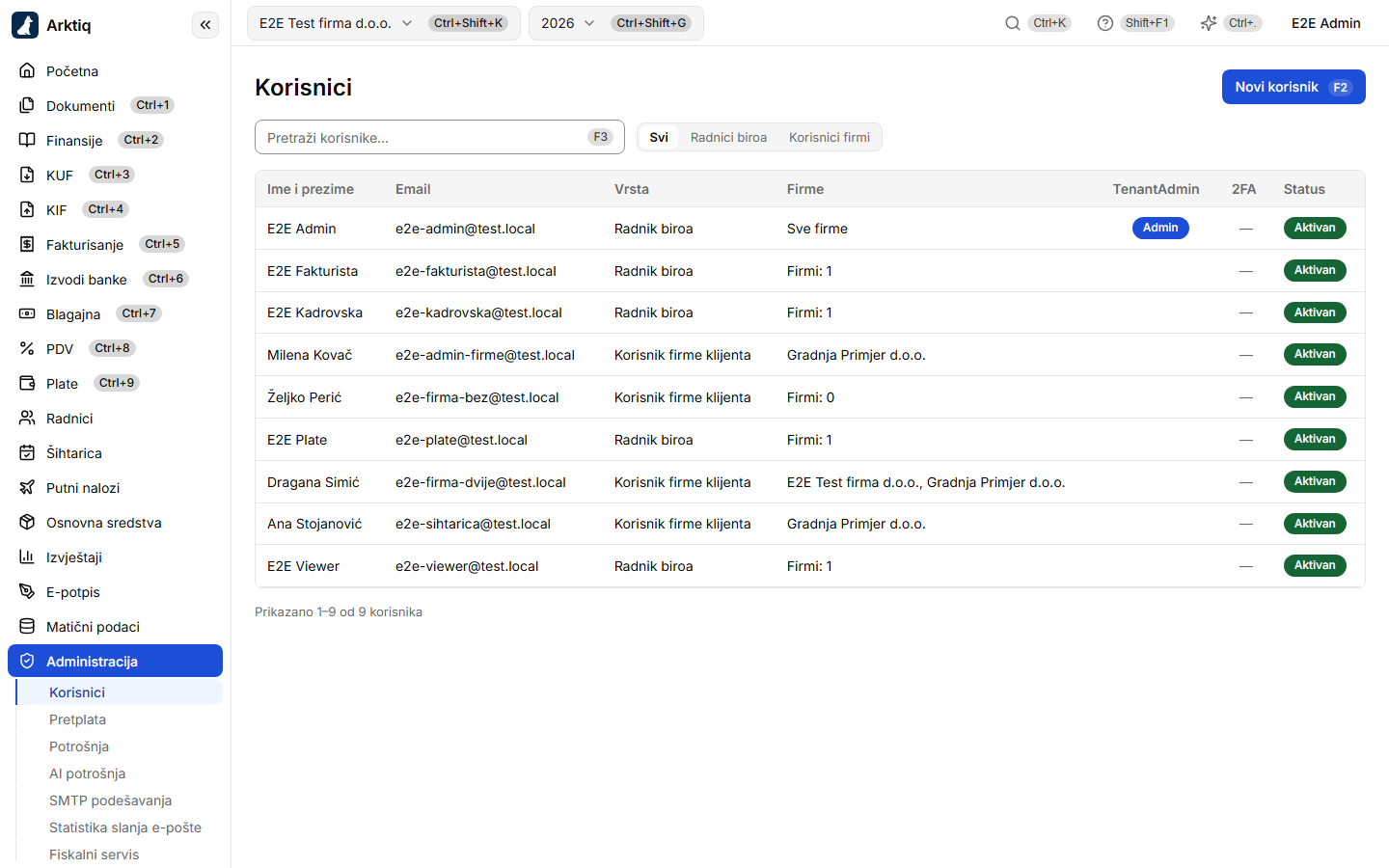Open SMTP podešavanja submenu item

110,800
